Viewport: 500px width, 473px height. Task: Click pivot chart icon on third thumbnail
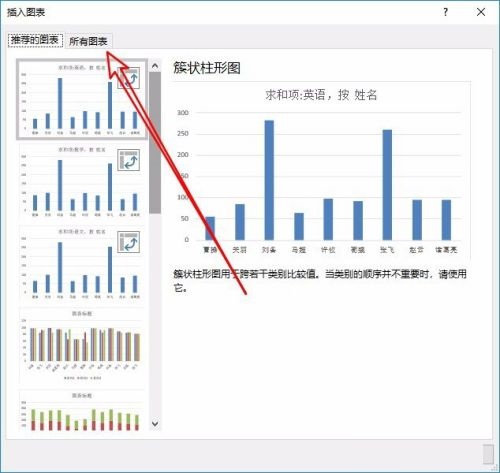pos(128,242)
